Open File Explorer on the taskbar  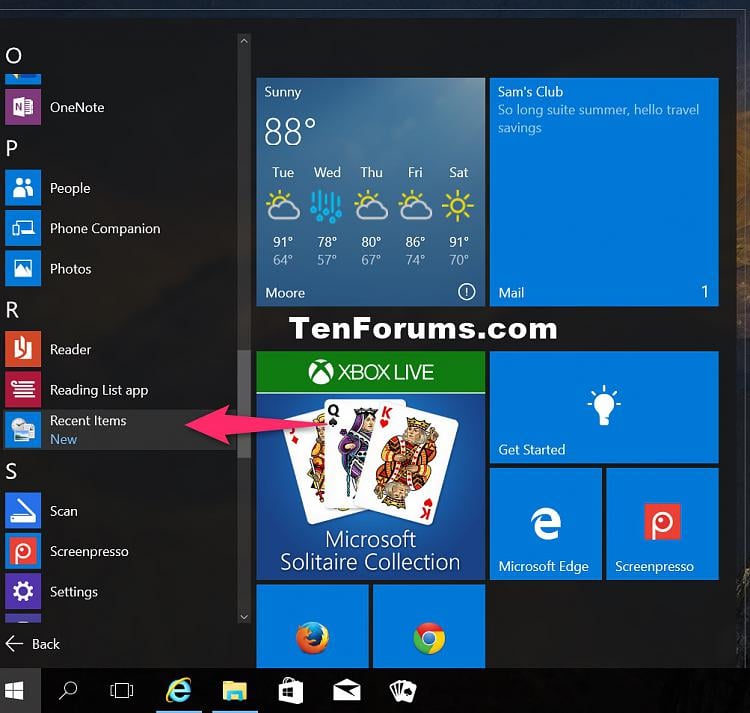coord(234,691)
